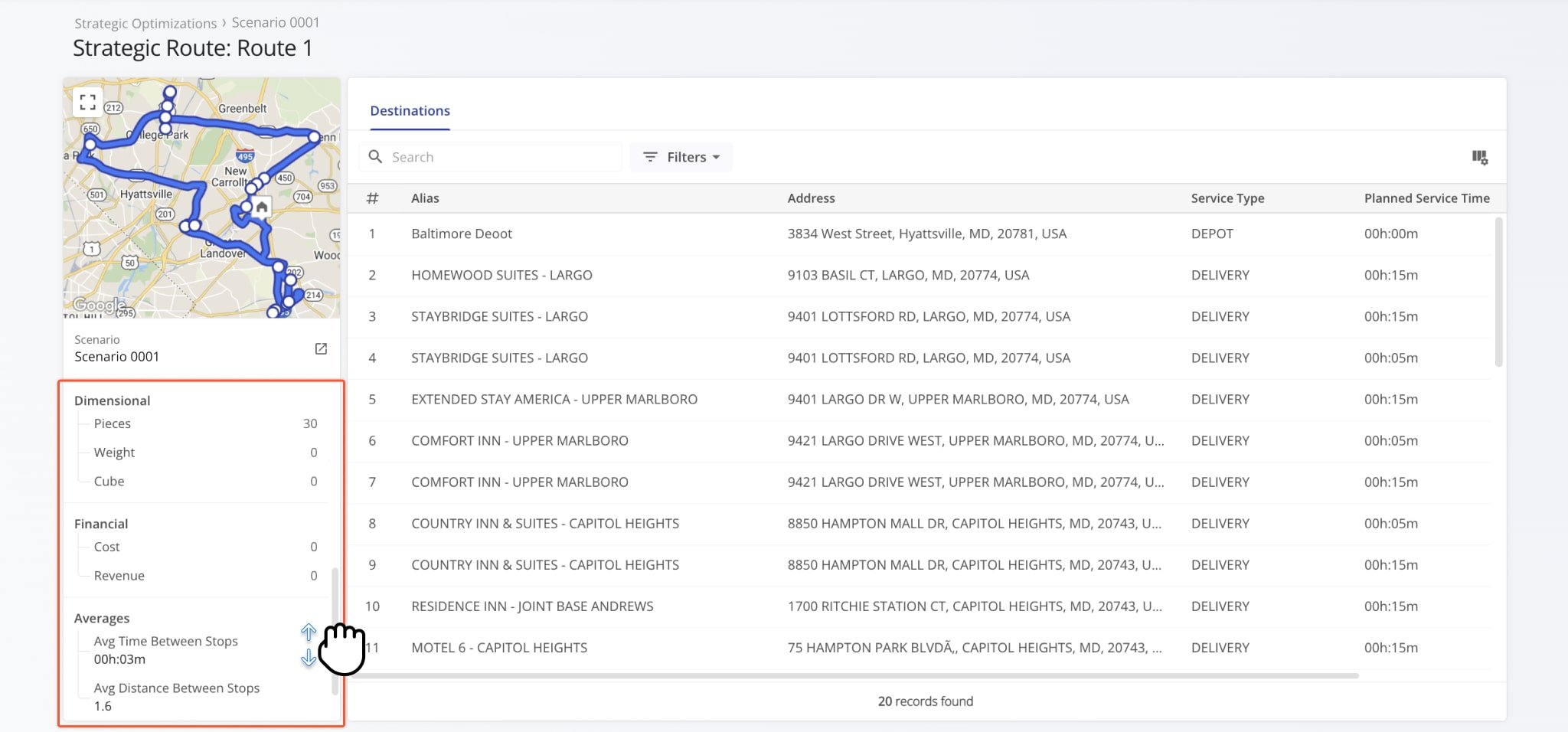Sort the table by the Alias column header
This screenshot has height=732, width=1568.
click(x=425, y=198)
